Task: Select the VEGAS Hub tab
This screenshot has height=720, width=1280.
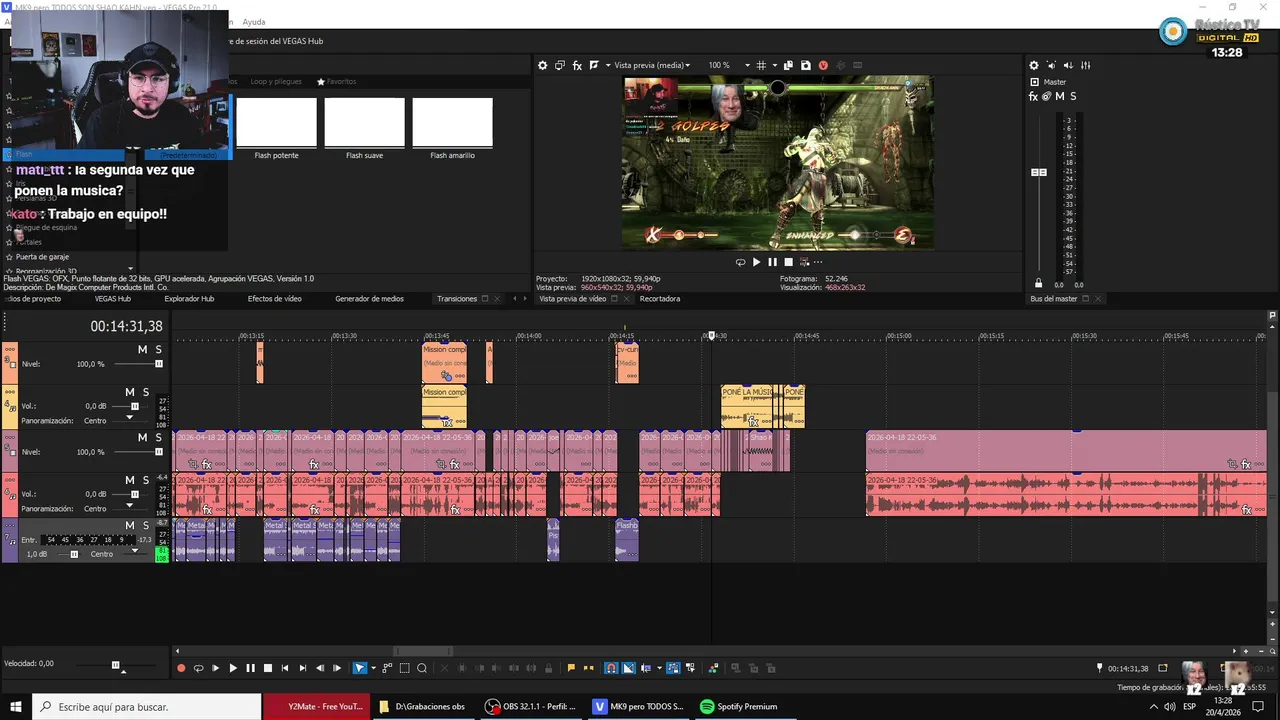Action: [112, 299]
